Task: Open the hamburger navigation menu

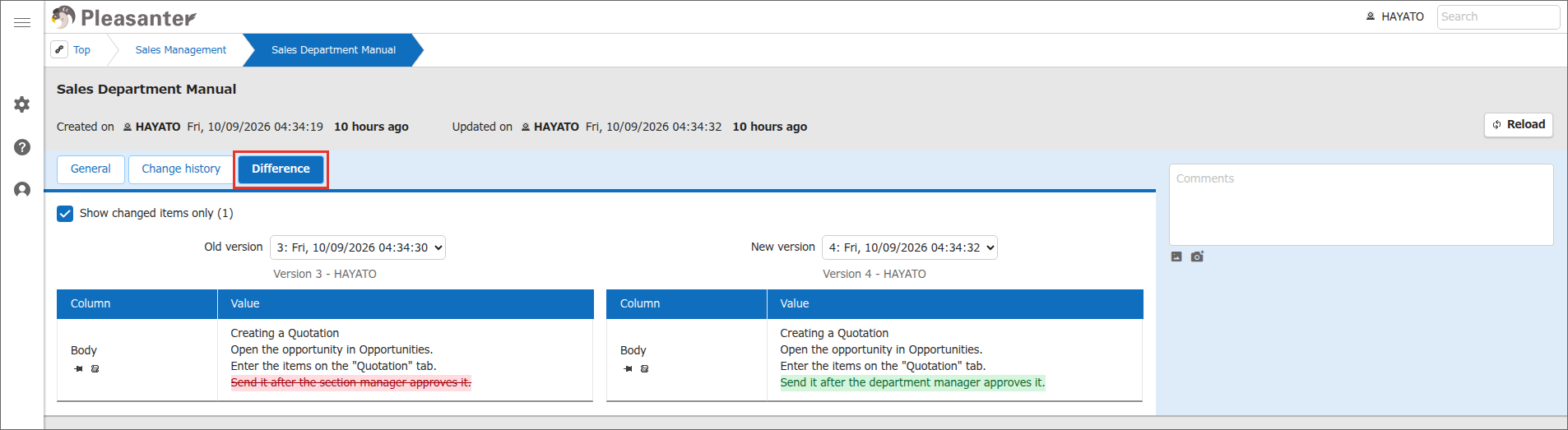Action: [22, 22]
